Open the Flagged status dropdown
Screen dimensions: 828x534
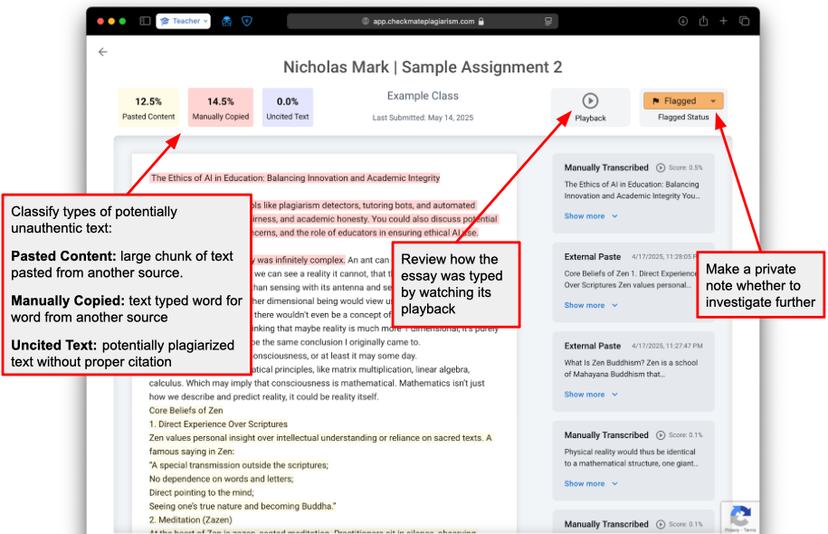[683, 100]
